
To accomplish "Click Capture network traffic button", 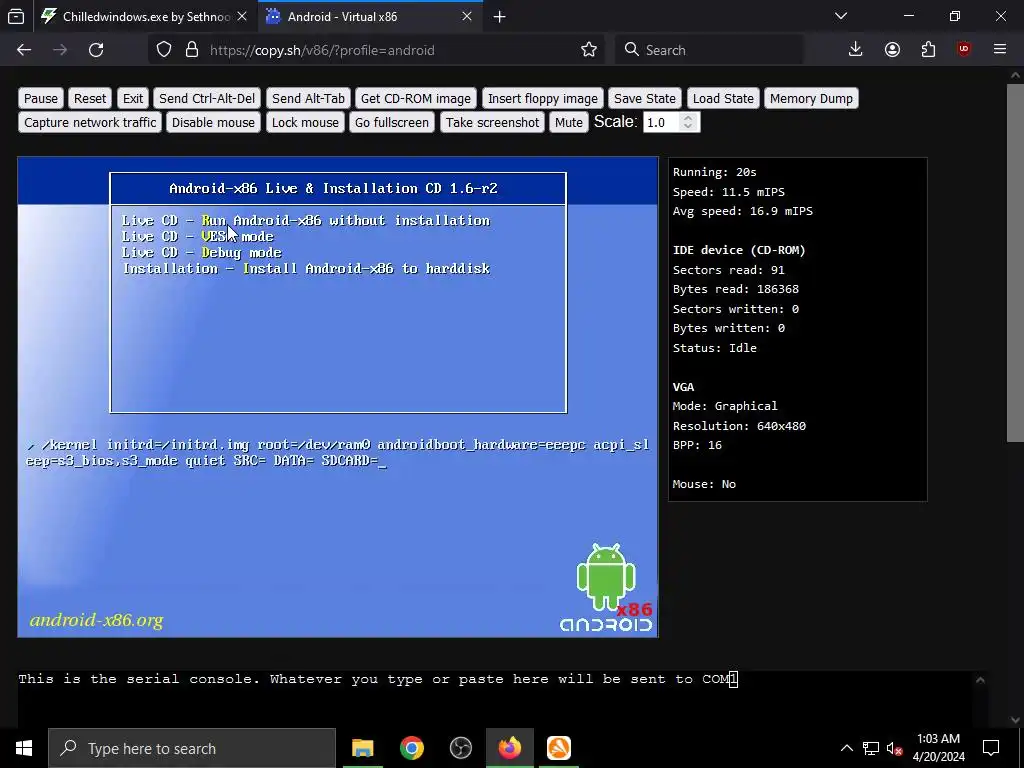I will pyautogui.click(x=90, y=123).
